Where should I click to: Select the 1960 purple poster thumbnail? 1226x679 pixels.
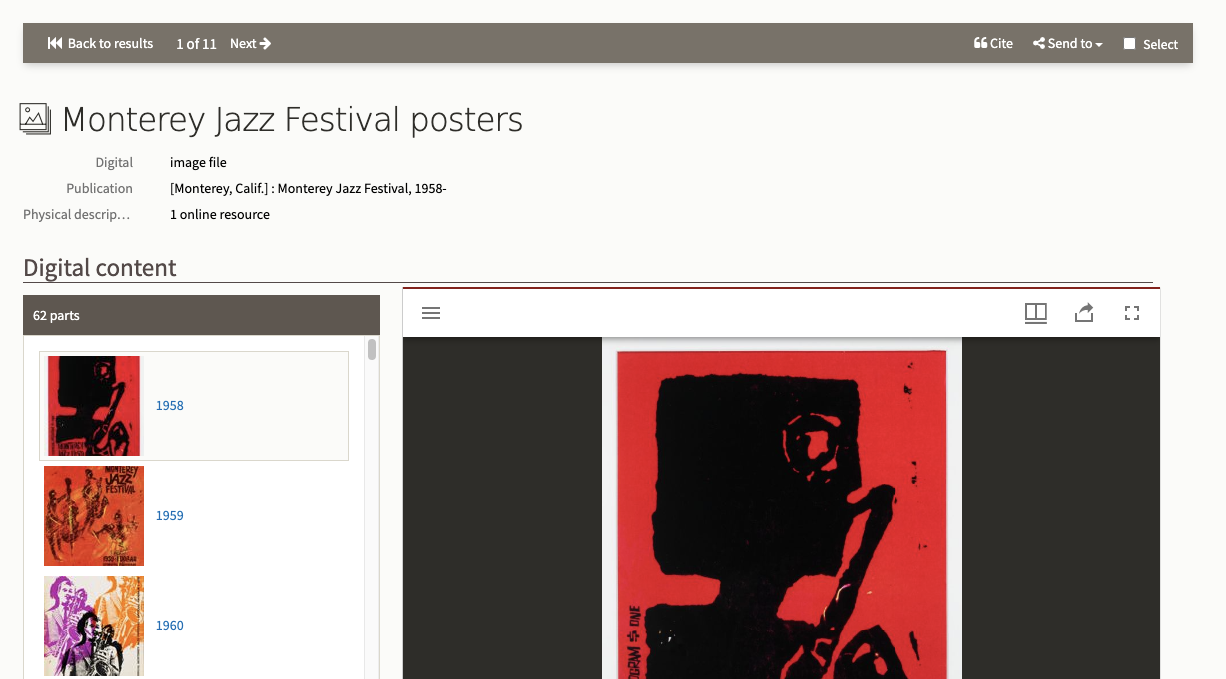pos(94,626)
